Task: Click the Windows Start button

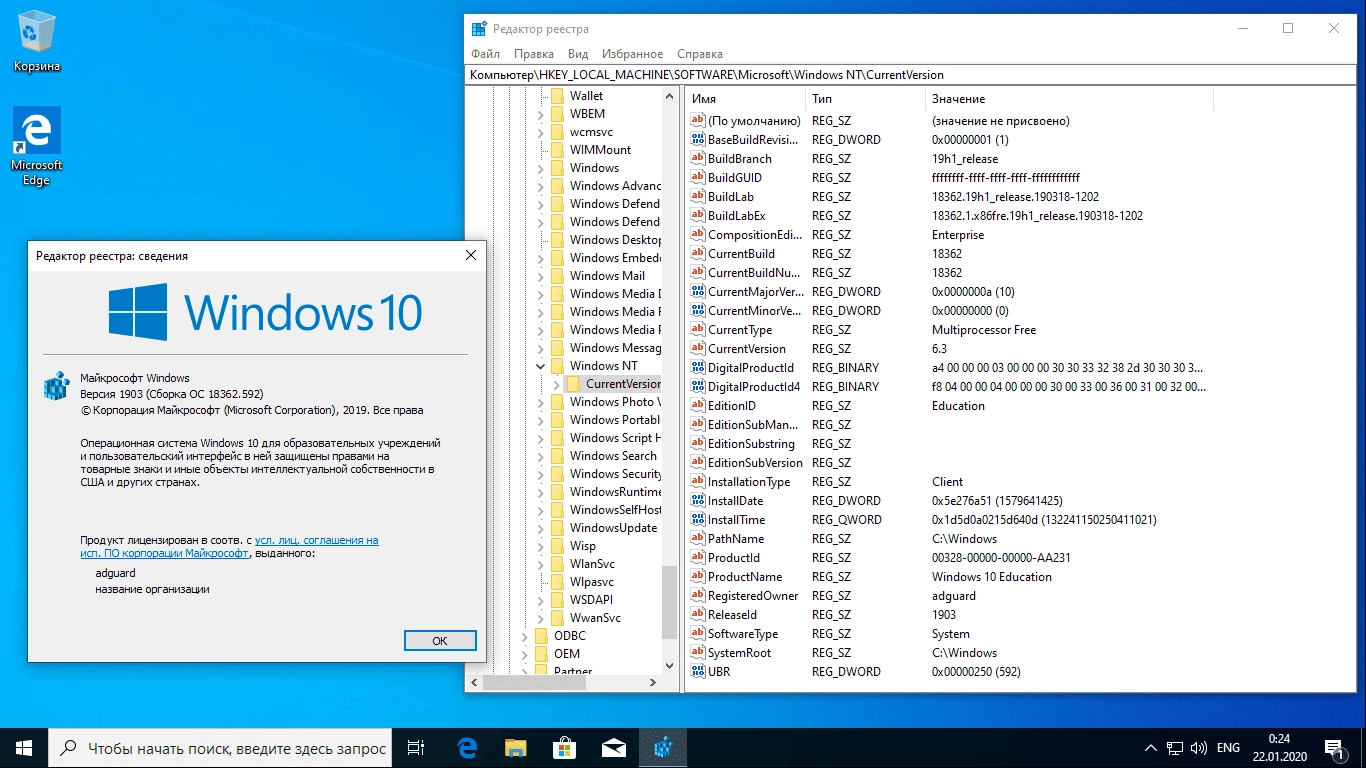Action: click(24, 747)
